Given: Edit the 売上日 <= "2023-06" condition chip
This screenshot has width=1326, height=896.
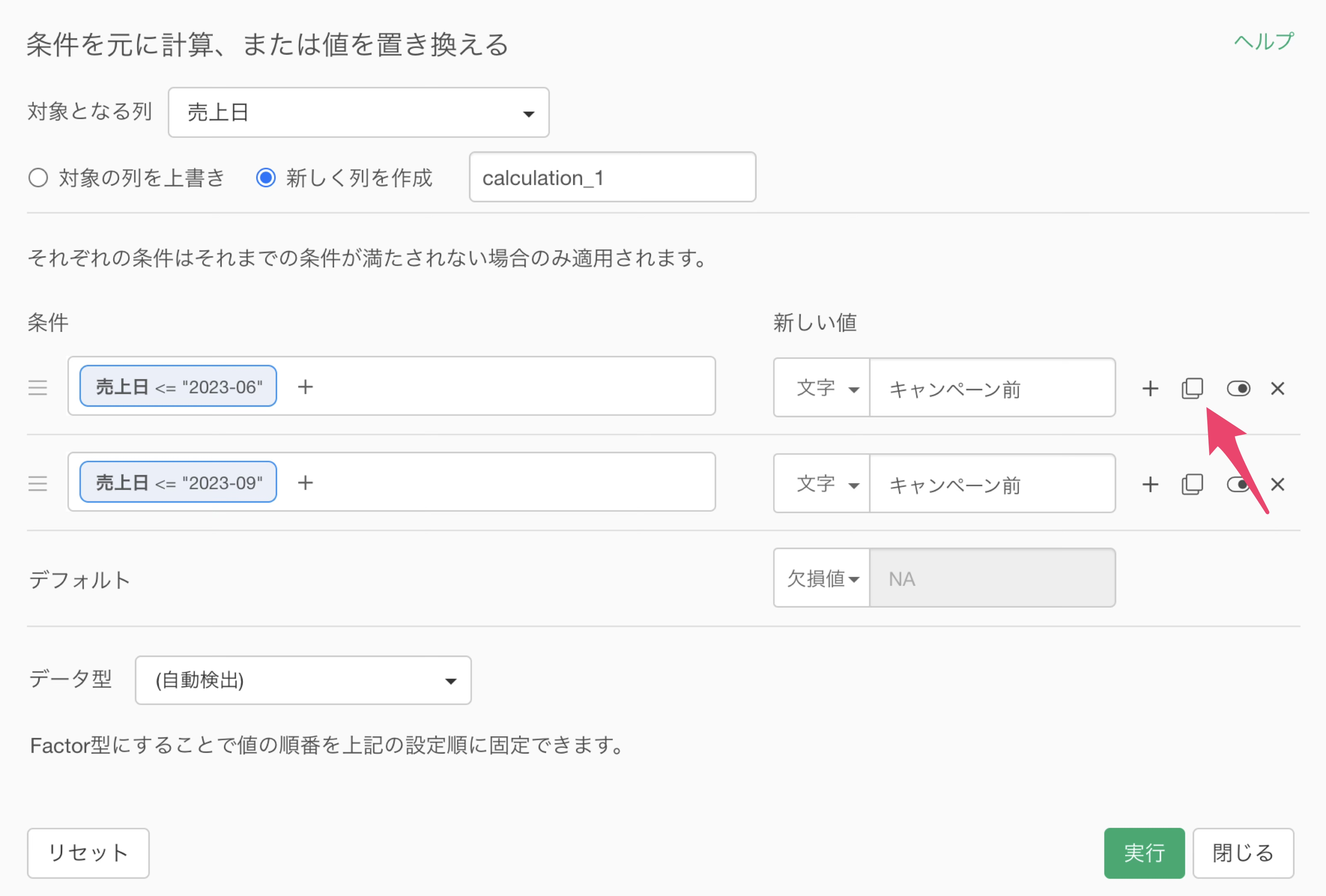Looking at the screenshot, I should [178, 386].
